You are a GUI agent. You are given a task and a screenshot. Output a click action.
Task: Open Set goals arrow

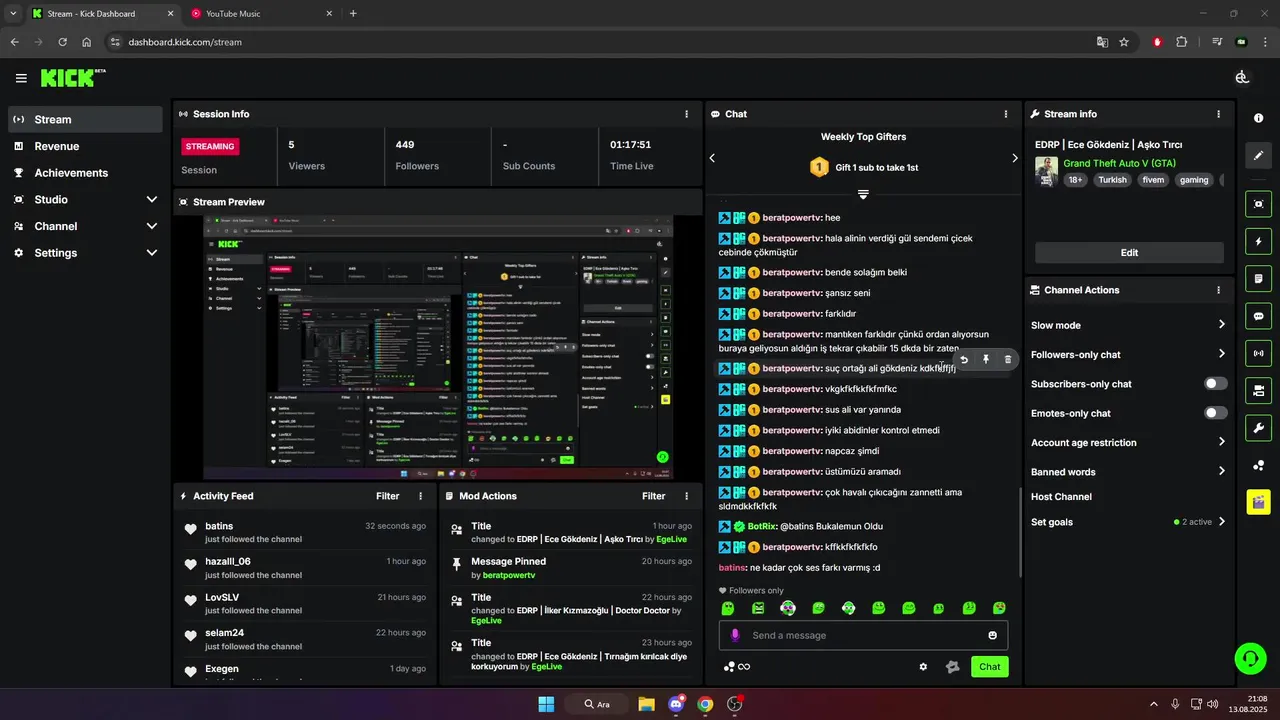click(1221, 521)
